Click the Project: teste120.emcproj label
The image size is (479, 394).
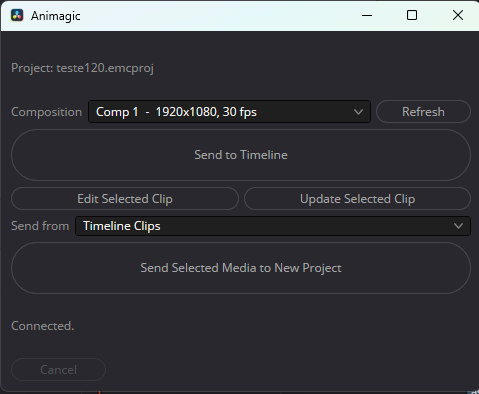[x=82, y=68]
